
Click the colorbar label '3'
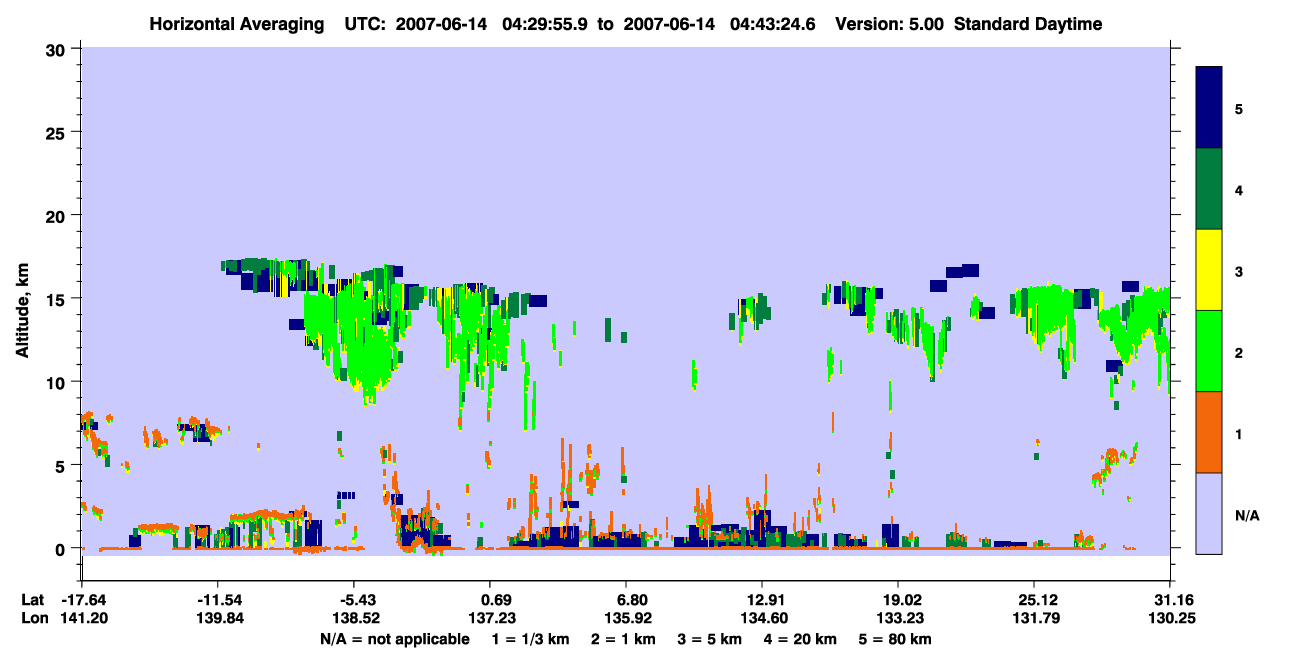pyautogui.click(x=1239, y=271)
